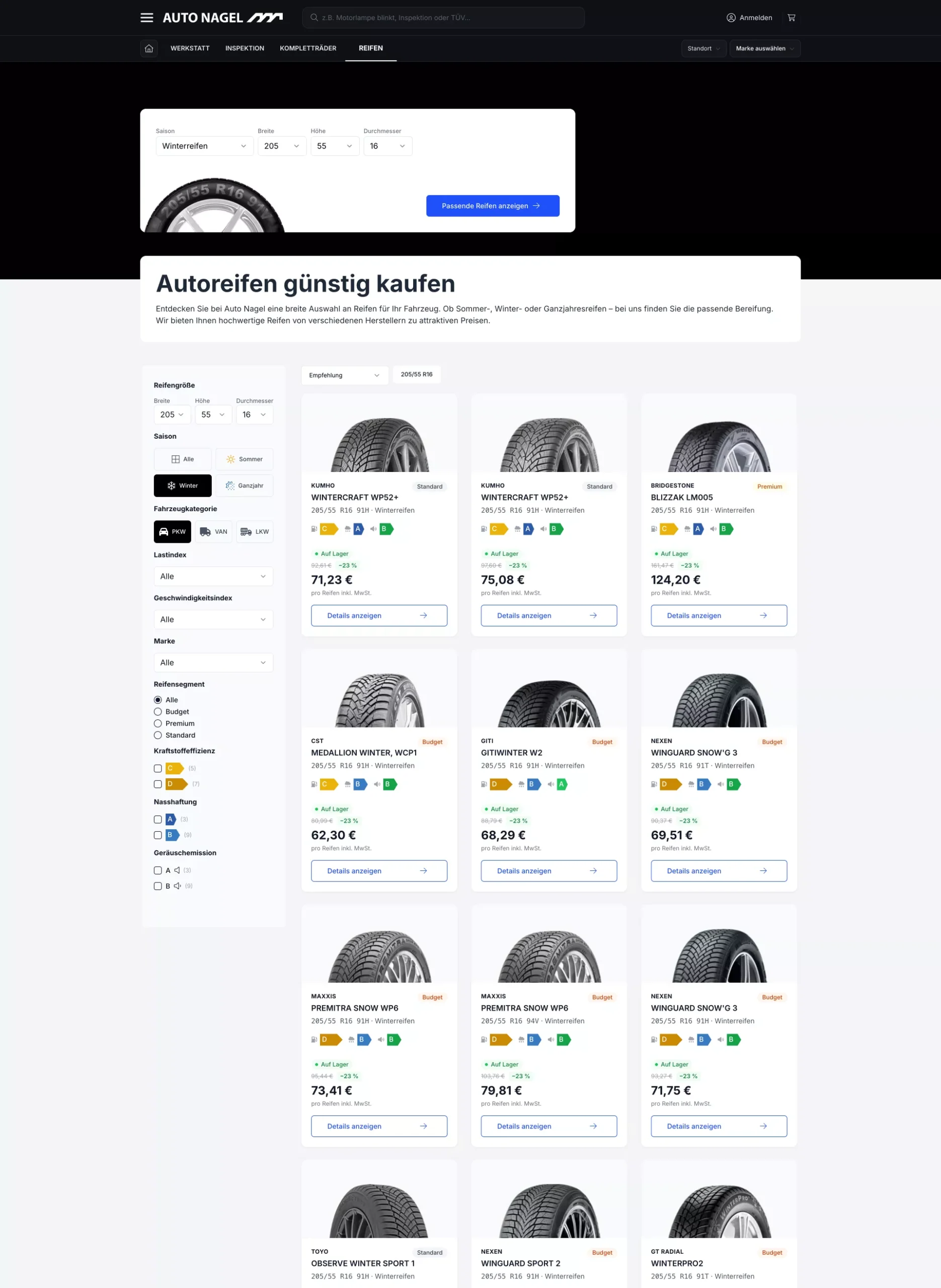Screen dimensions: 941x1288
Task: Go to the home icon
Action: pyautogui.click(x=149, y=48)
